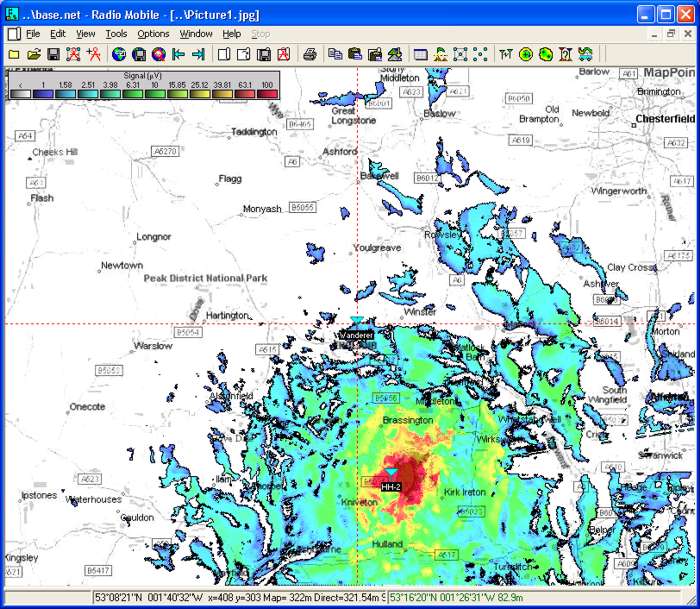Click the red 100 µV legend swatch
Viewport: 700px width, 609px height.
click(x=267, y=94)
